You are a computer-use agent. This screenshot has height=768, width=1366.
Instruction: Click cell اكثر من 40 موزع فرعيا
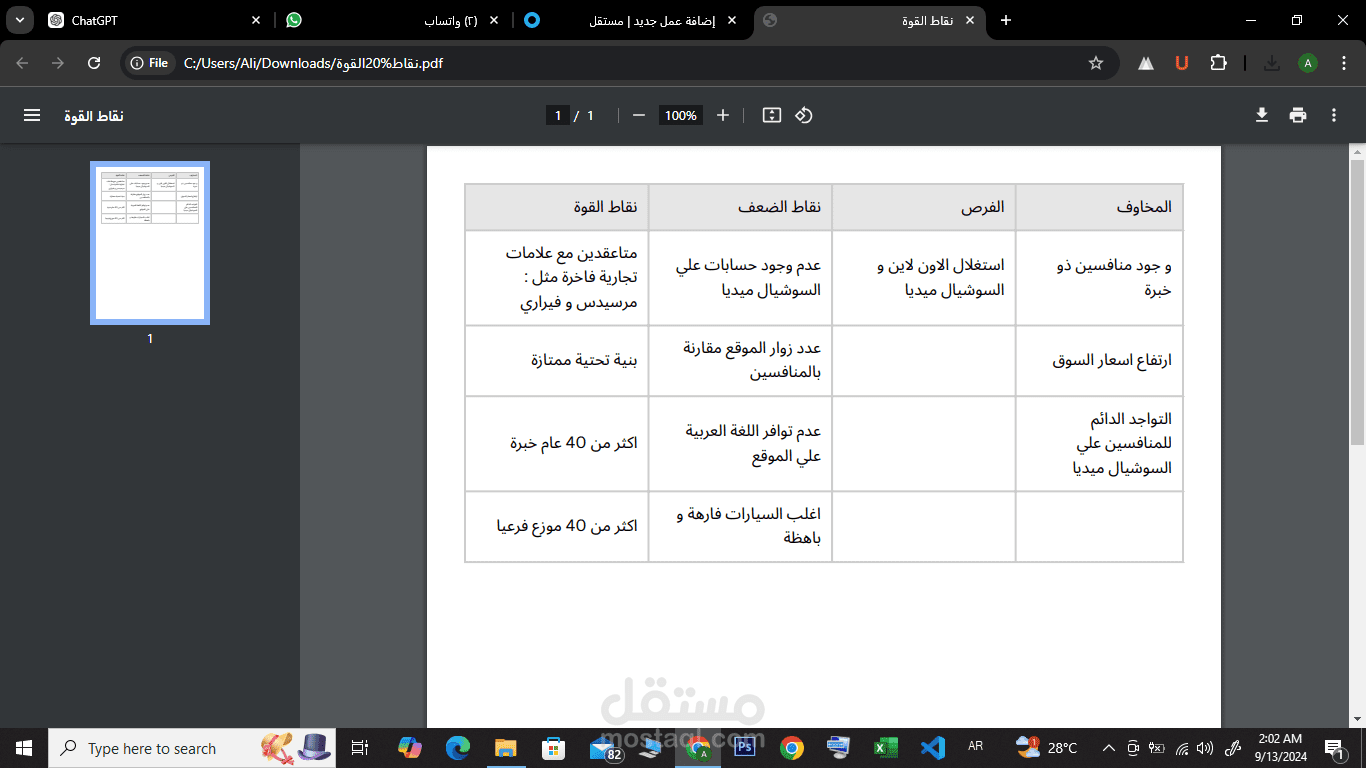click(x=557, y=526)
